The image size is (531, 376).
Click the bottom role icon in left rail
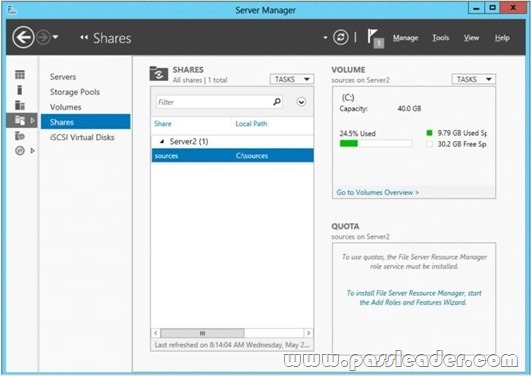tap(20, 151)
